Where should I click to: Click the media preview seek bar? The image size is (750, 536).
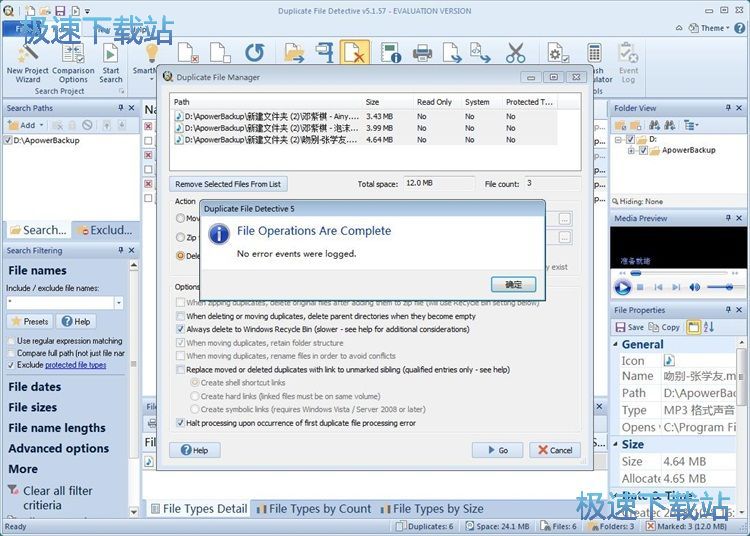(x=679, y=273)
